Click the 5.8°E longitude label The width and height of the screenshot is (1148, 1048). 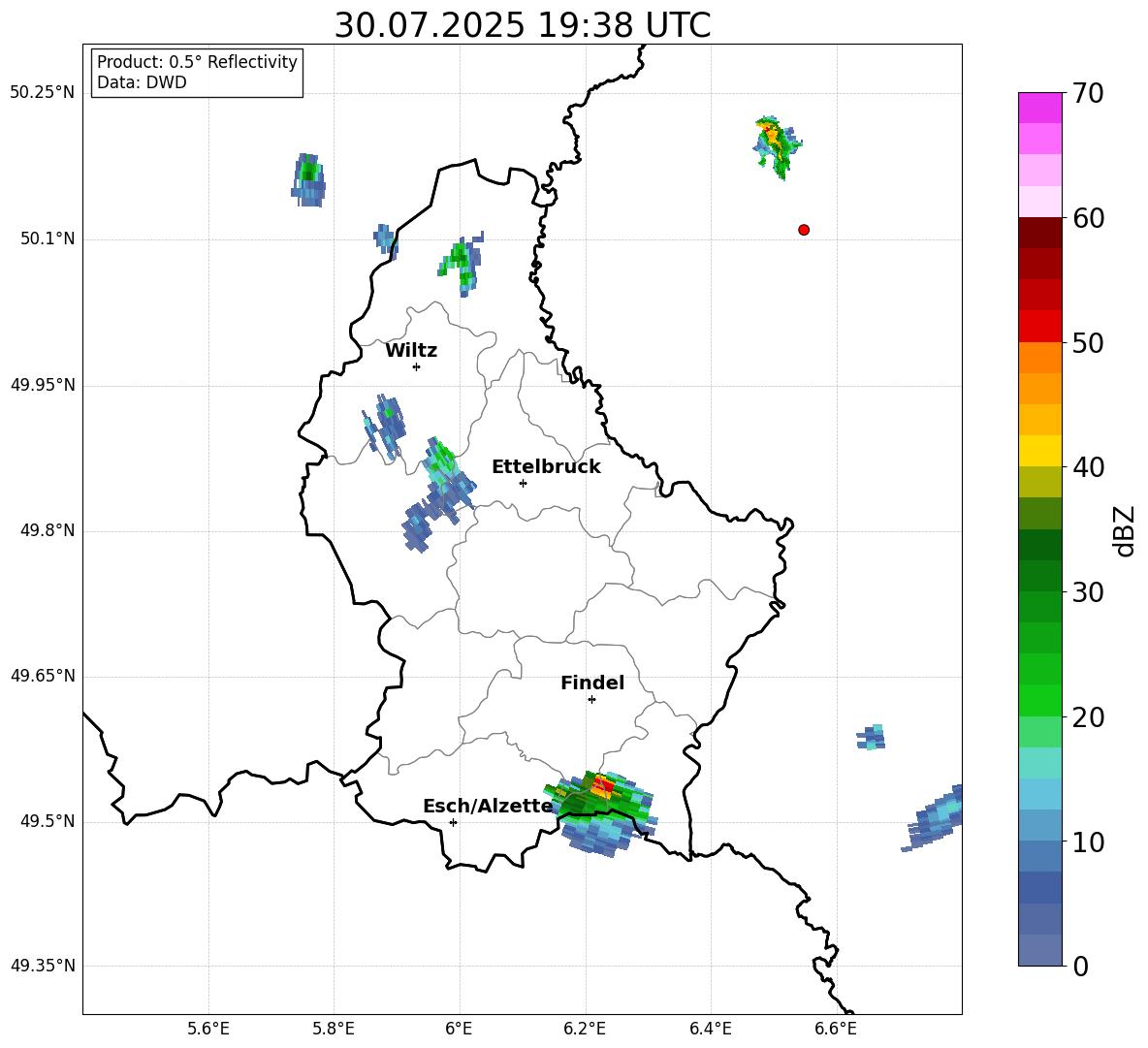(x=334, y=1029)
